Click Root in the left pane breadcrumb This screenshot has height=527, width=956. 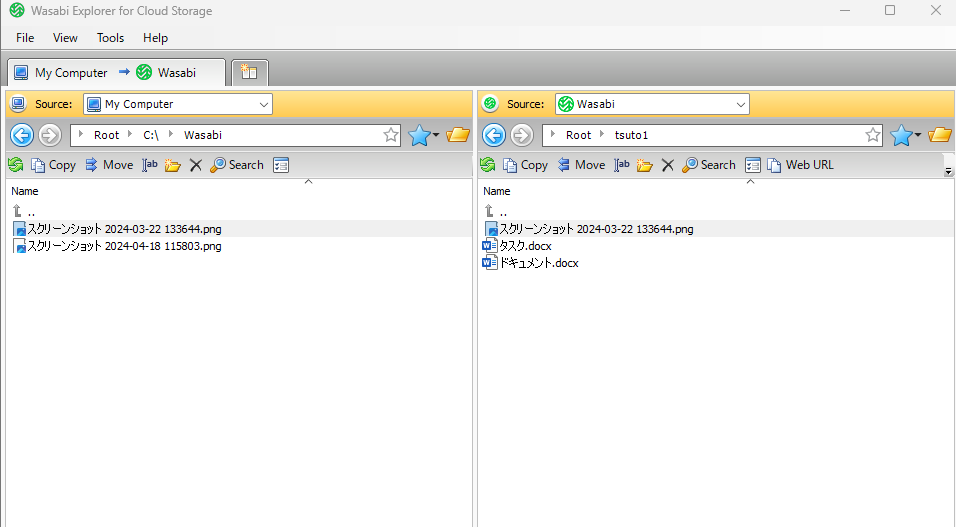pos(107,135)
